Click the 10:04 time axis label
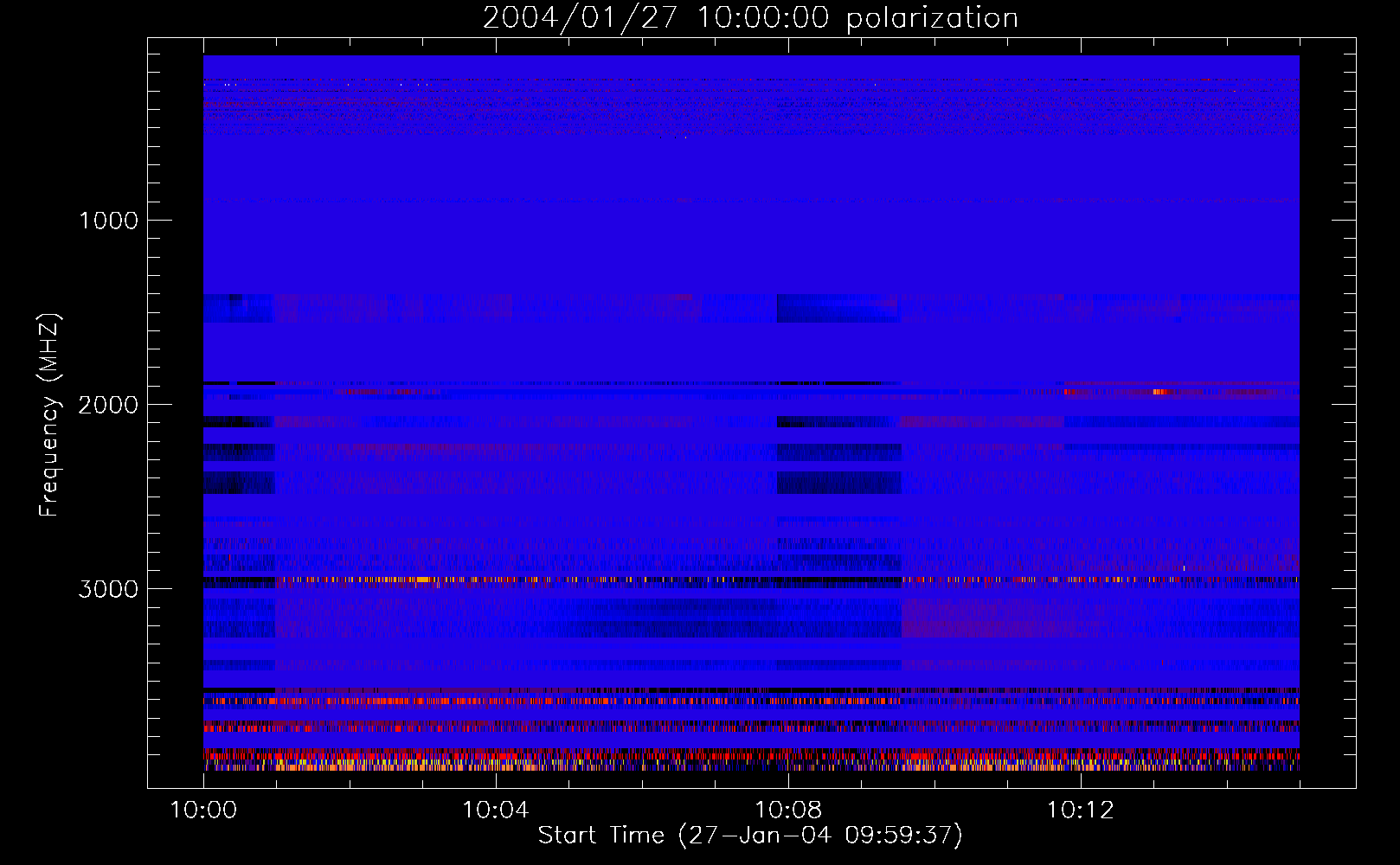Screen dimensions: 1400x865 (496, 811)
